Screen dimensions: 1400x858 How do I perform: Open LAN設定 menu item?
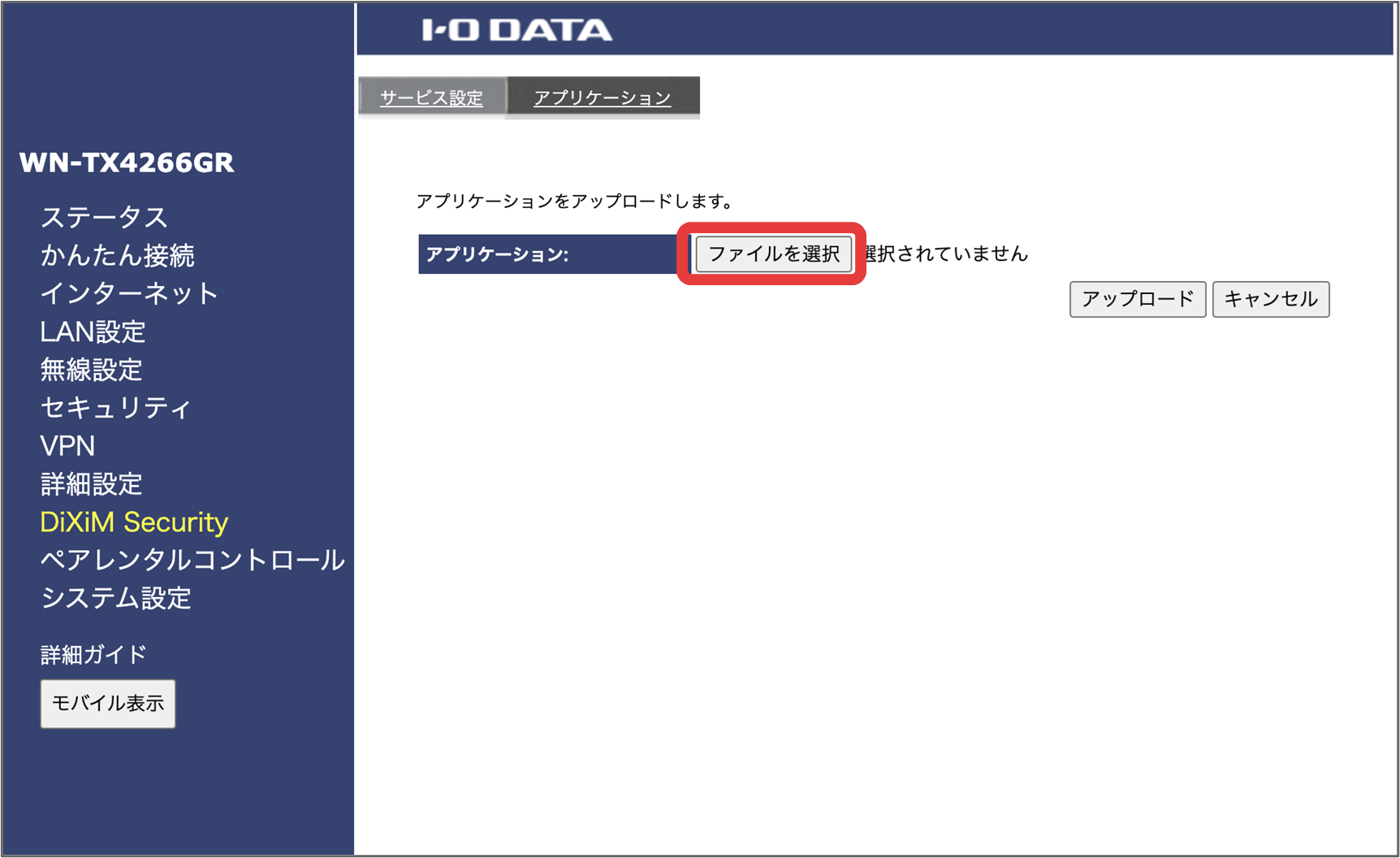click(x=93, y=331)
